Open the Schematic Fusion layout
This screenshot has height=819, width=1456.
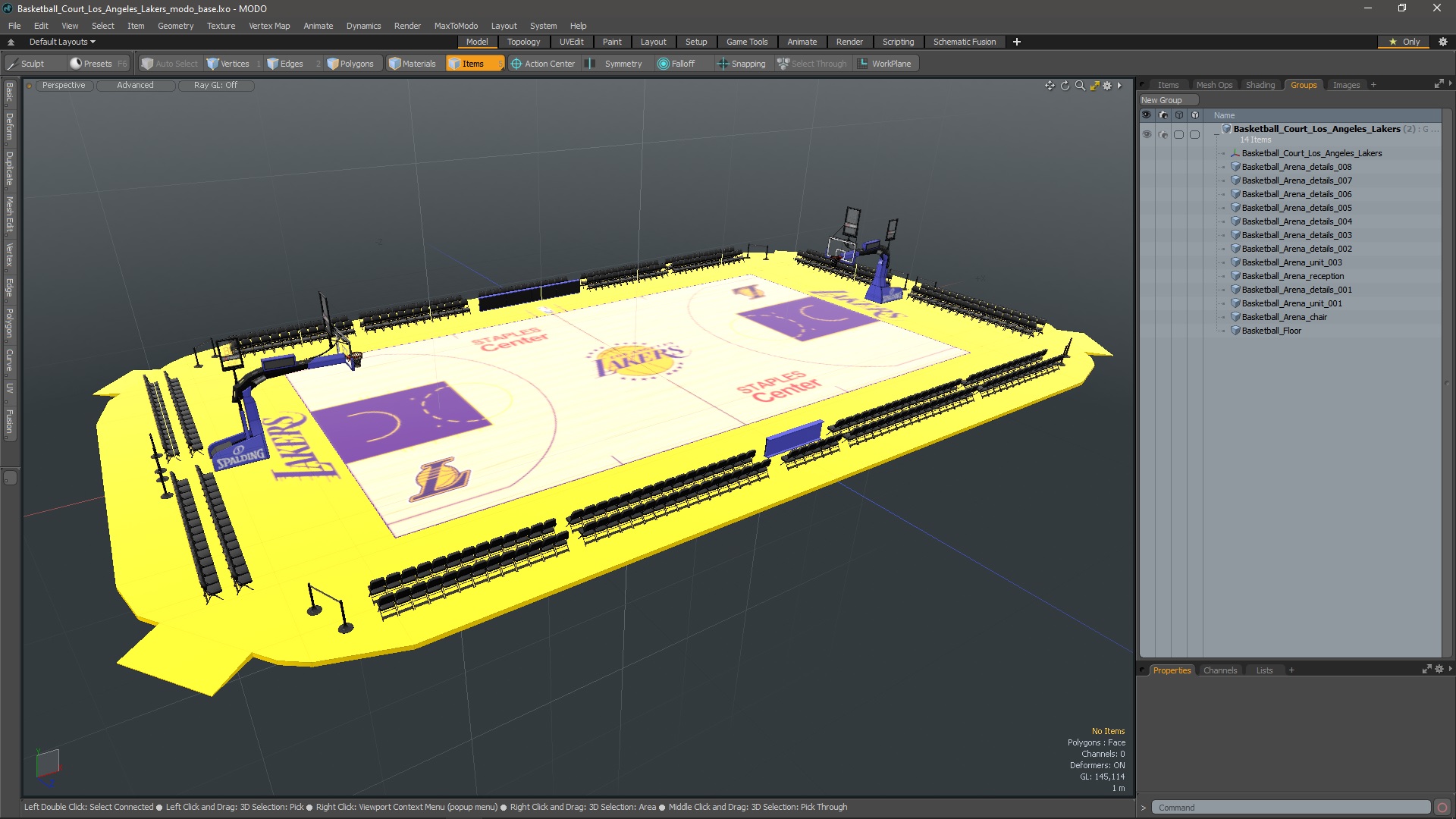pyautogui.click(x=965, y=42)
